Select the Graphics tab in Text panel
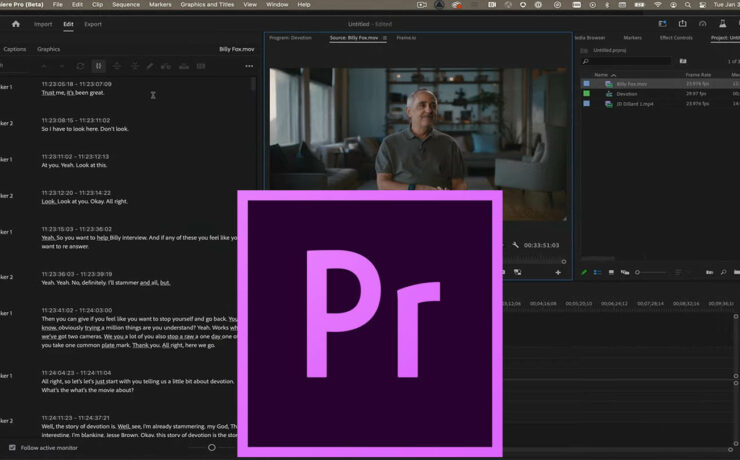740x460 pixels. [x=49, y=49]
